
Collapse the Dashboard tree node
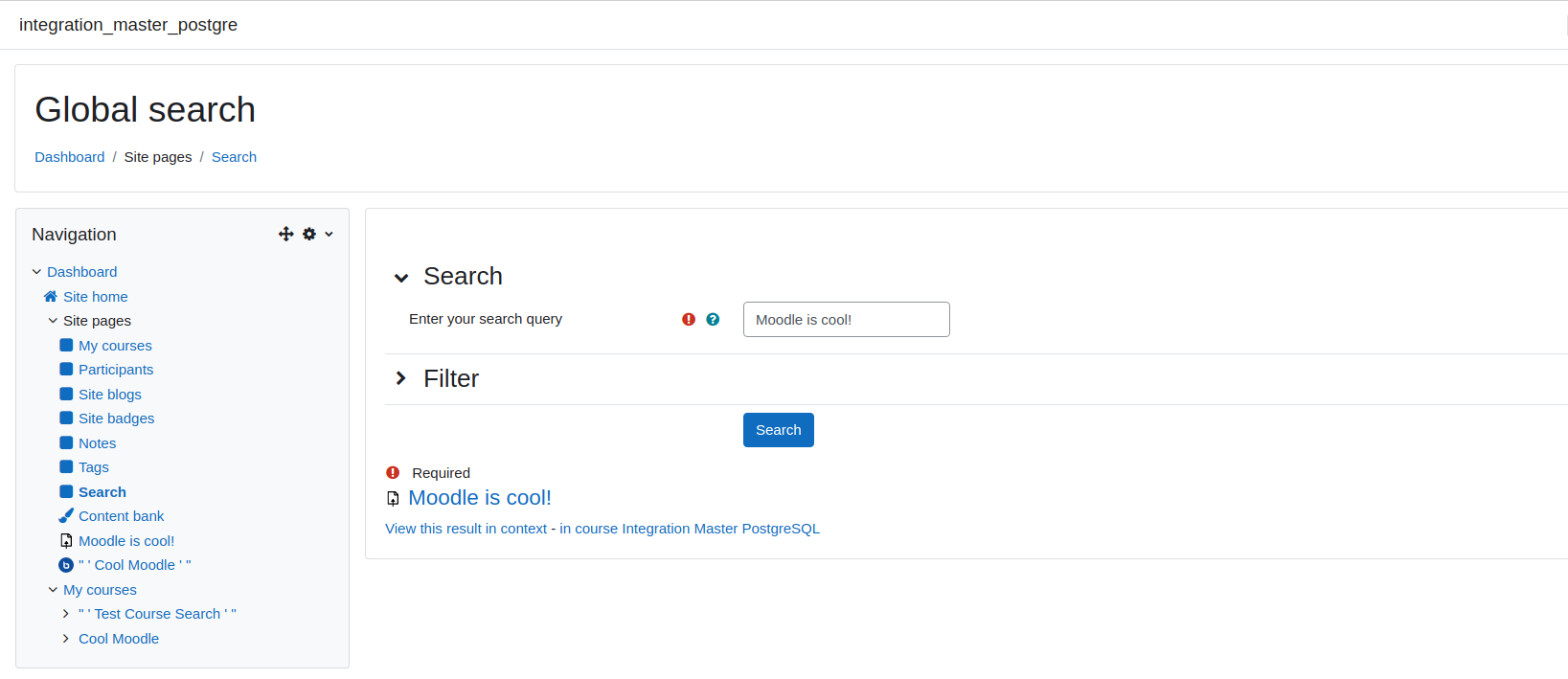click(x=36, y=272)
